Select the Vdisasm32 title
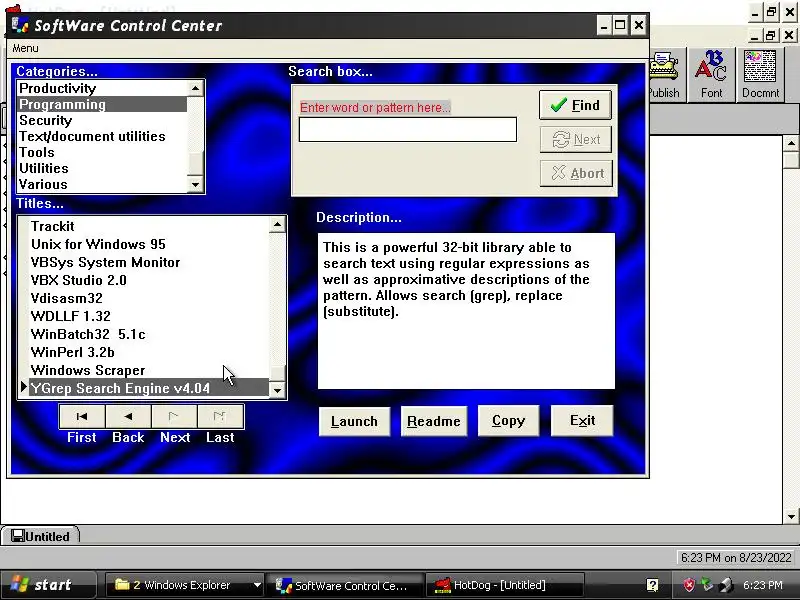Screen dimensions: 800x600 coord(148,298)
